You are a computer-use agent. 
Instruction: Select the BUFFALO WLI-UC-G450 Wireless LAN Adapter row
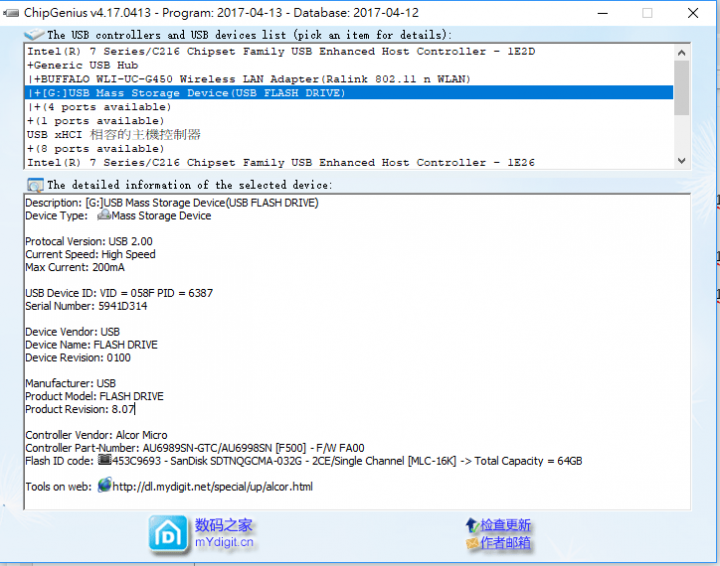(x=349, y=79)
